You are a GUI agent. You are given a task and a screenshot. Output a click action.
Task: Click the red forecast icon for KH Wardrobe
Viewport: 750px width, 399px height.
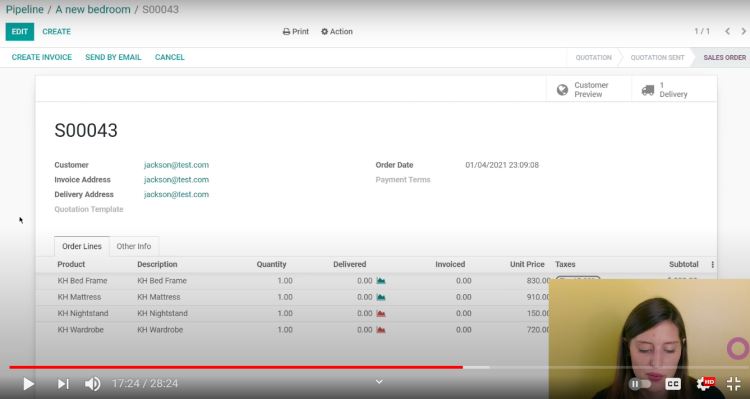381,330
